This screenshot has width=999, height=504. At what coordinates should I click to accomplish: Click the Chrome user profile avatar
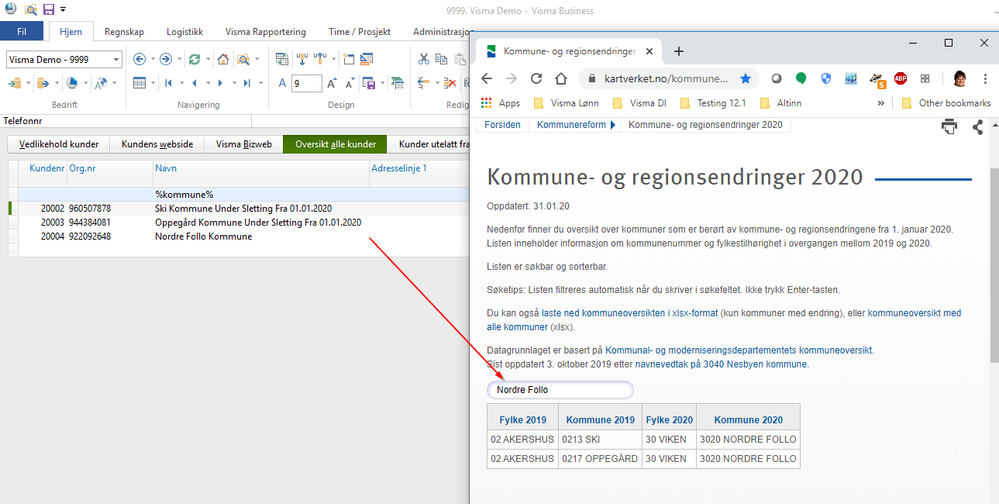pyautogui.click(x=959, y=78)
